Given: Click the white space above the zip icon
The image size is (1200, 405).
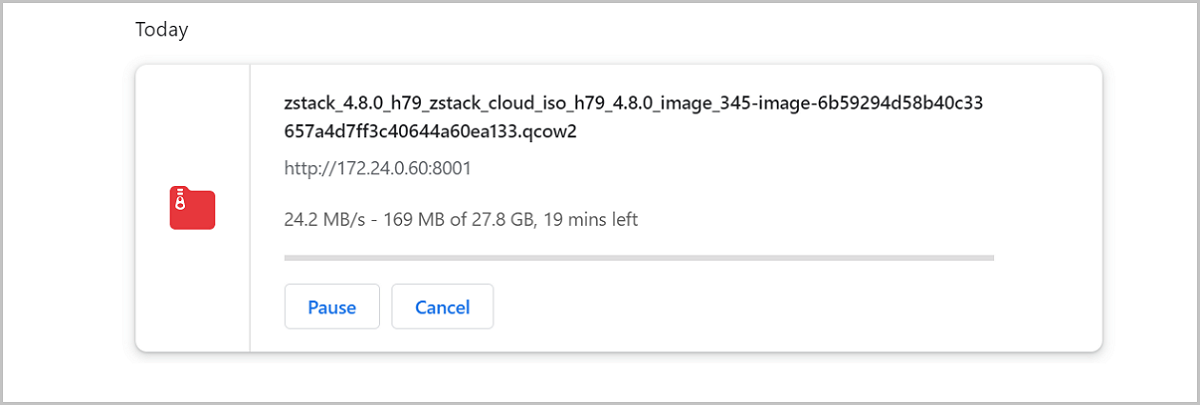Looking at the screenshot, I should [192, 120].
